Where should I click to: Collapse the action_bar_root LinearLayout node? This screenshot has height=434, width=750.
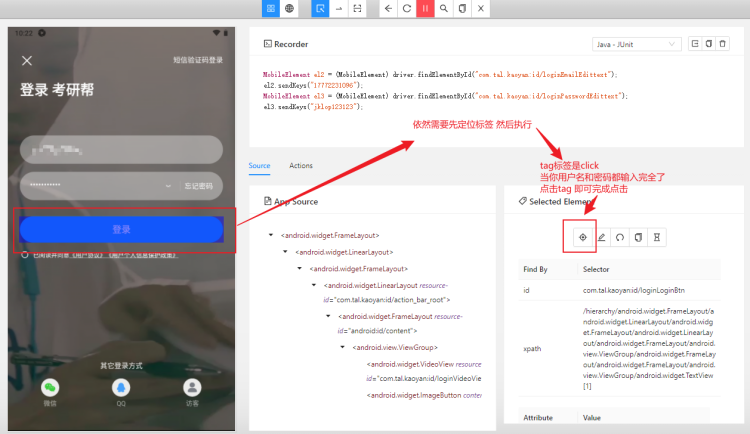[314, 285]
